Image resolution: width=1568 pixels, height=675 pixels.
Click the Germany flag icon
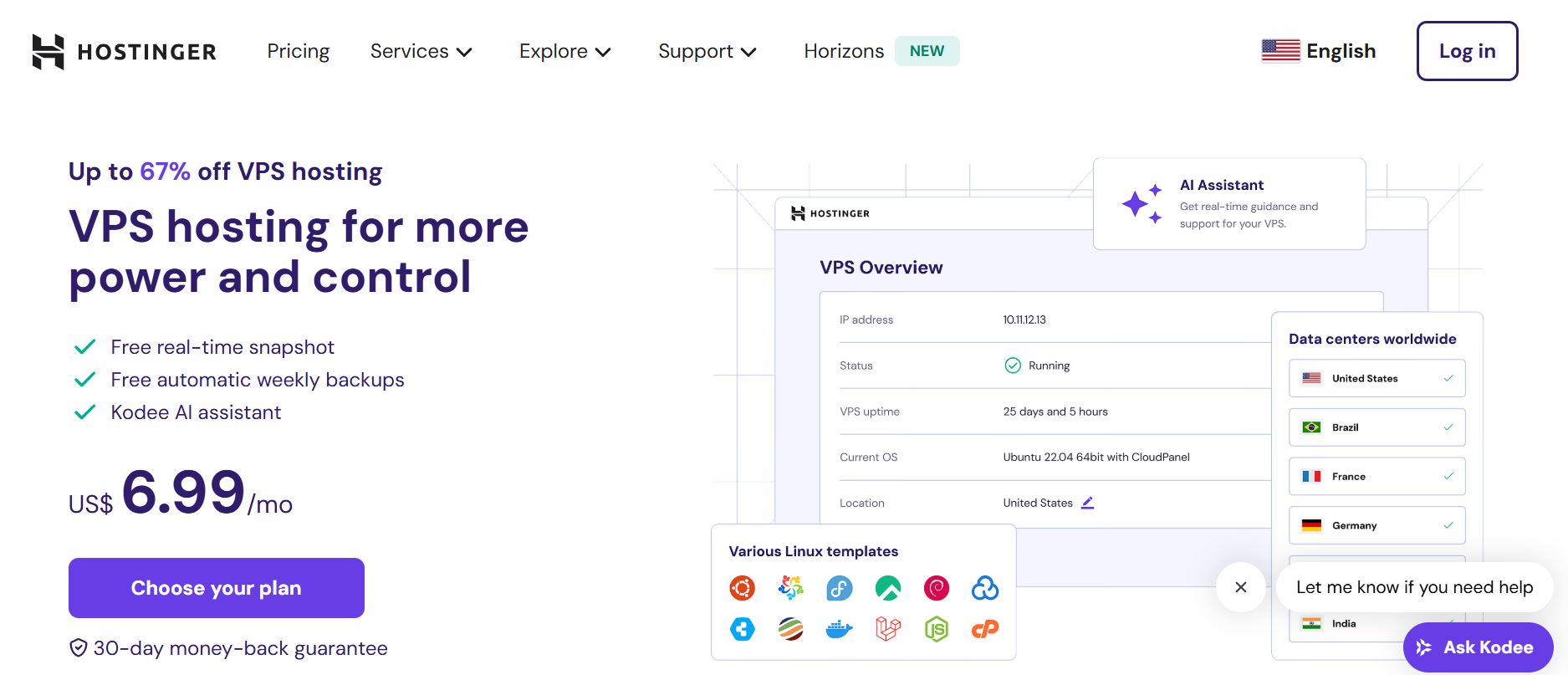pos(1311,525)
